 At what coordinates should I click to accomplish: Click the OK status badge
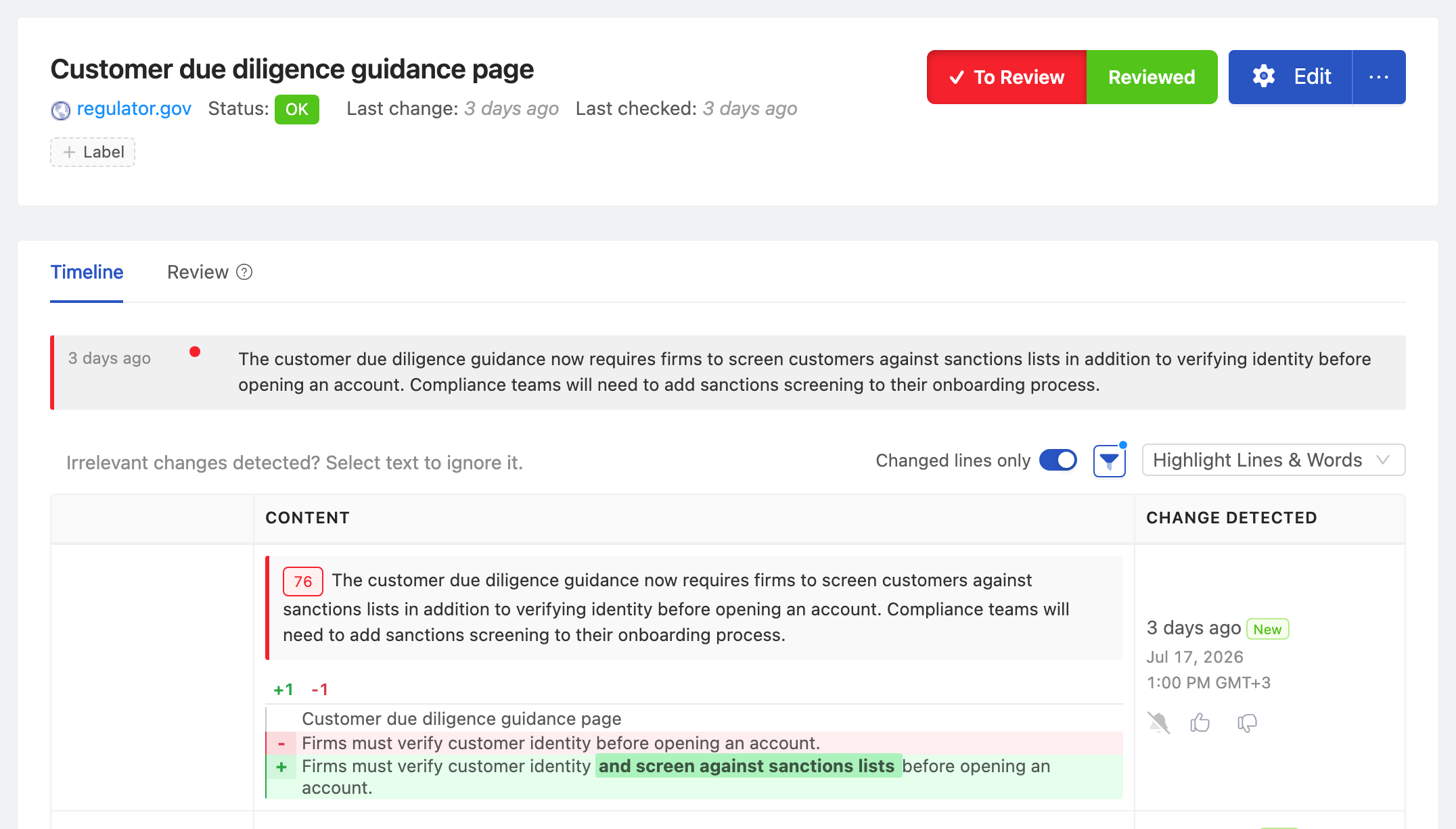point(296,109)
